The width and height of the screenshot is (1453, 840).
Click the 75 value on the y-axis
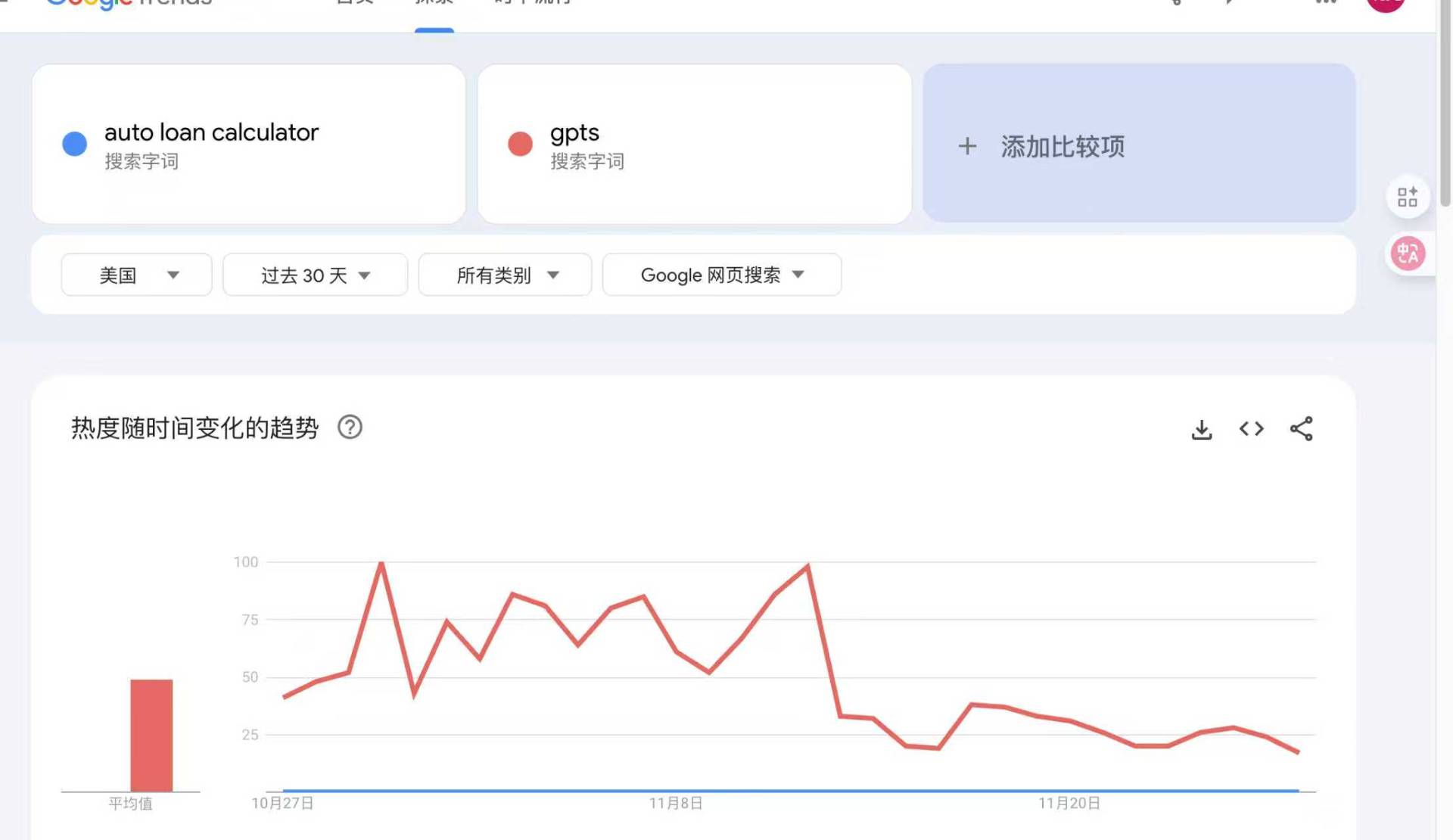point(250,620)
